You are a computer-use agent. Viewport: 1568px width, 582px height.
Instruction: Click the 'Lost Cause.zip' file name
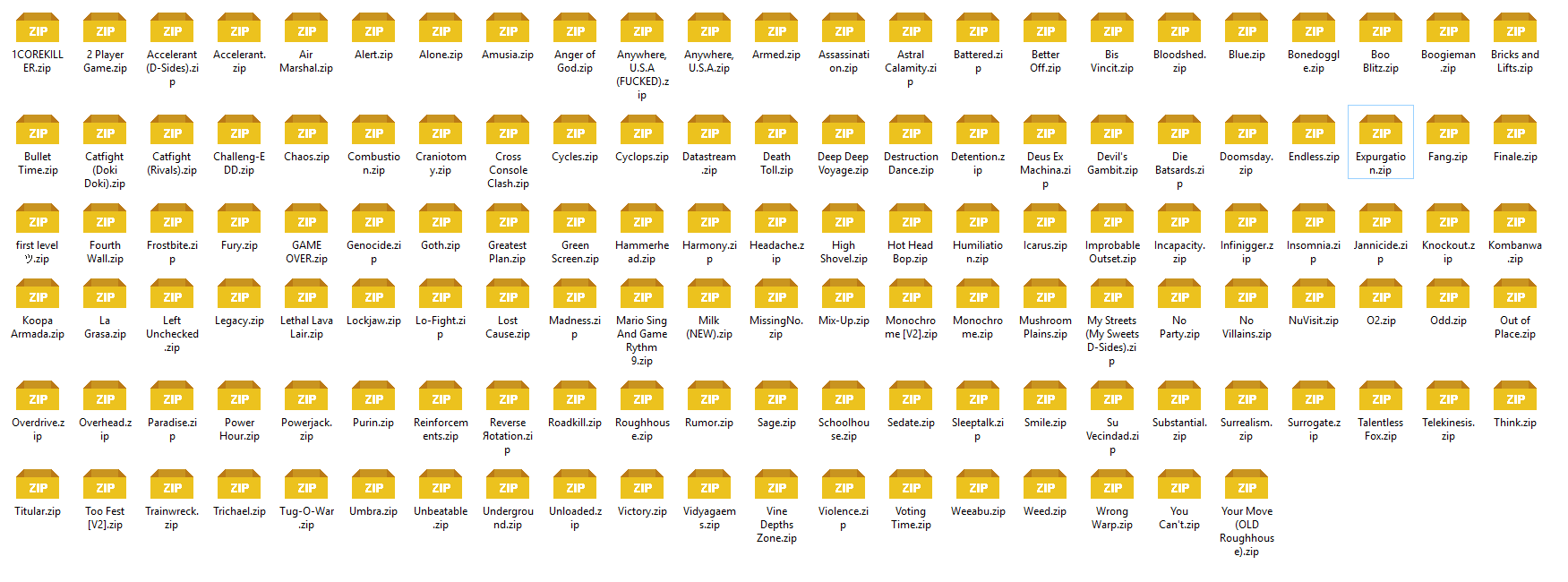(508, 327)
